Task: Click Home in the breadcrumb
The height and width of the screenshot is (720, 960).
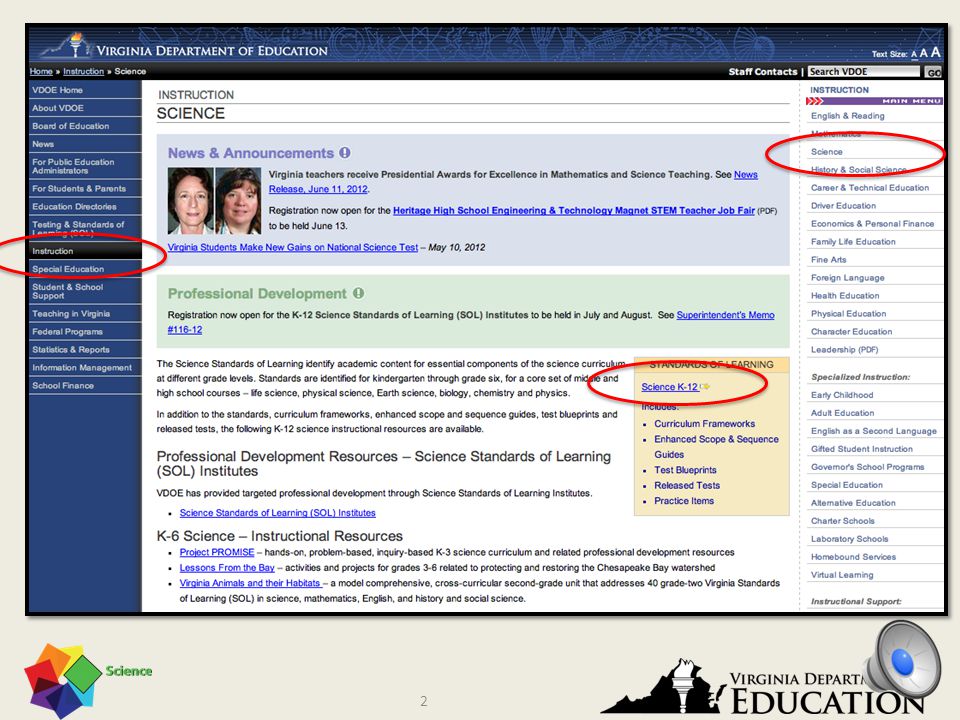Action: 41,71
